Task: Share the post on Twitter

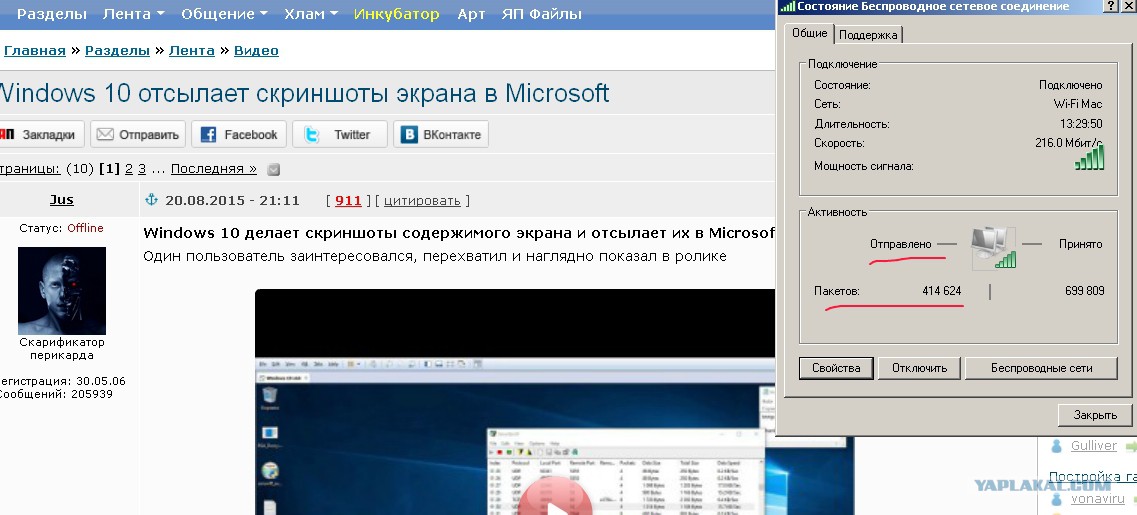Action: click(x=339, y=134)
